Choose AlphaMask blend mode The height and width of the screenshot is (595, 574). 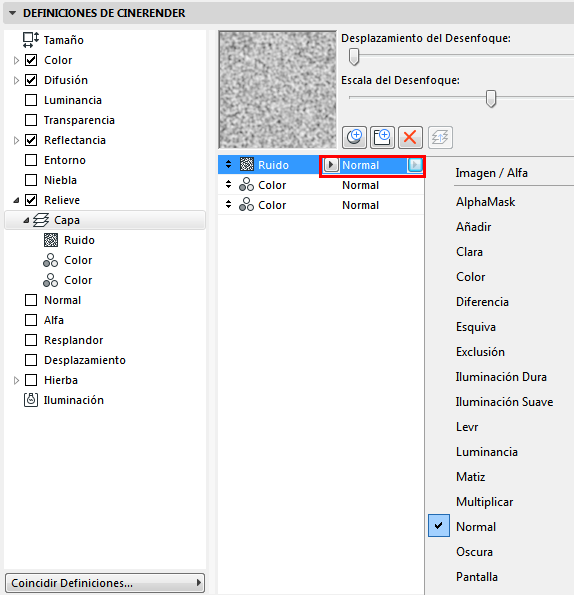pos(485,202)
